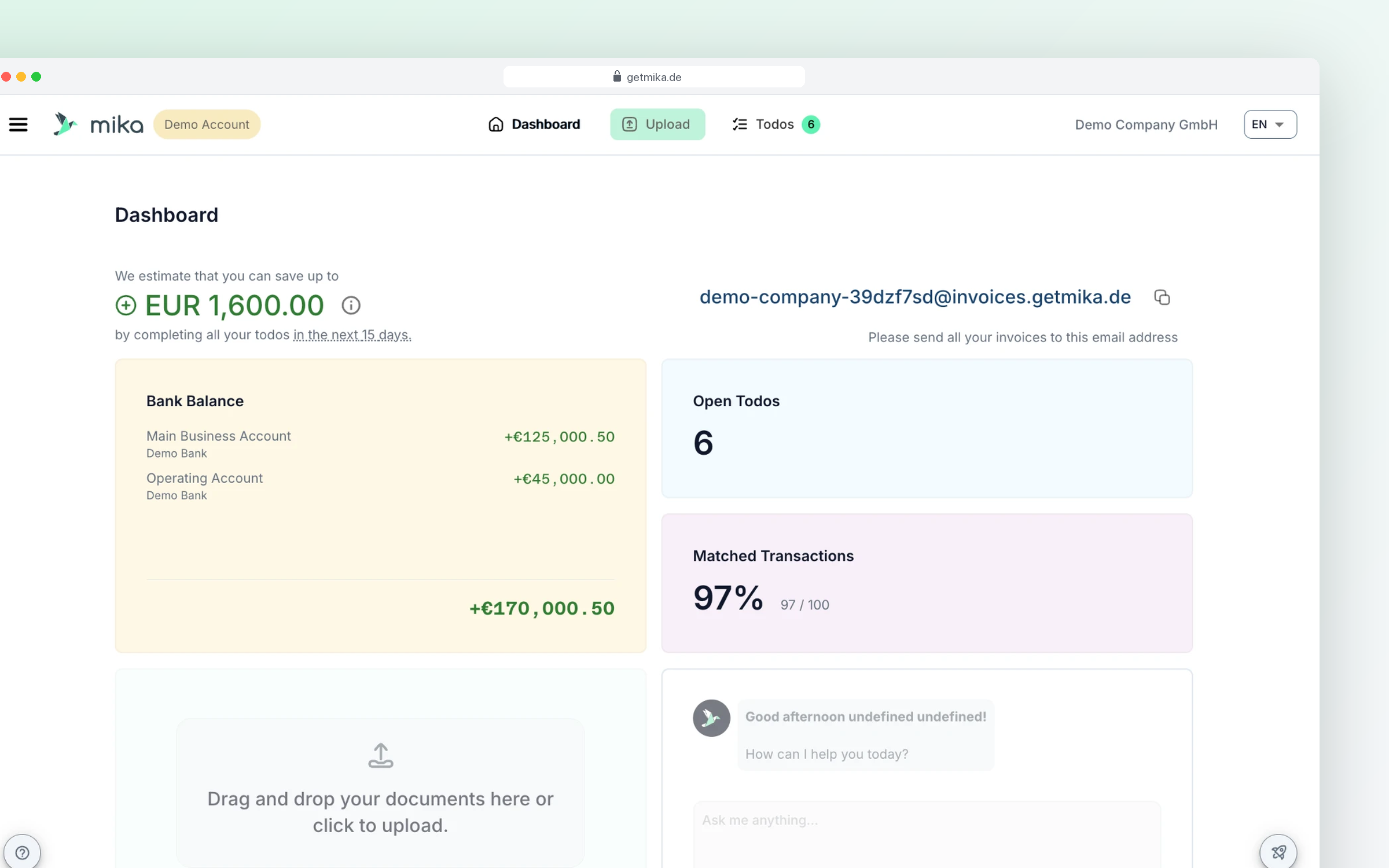Click the rocket icon button
The height and width of the screenshot is (868, 1389).
pos(1278,852)
